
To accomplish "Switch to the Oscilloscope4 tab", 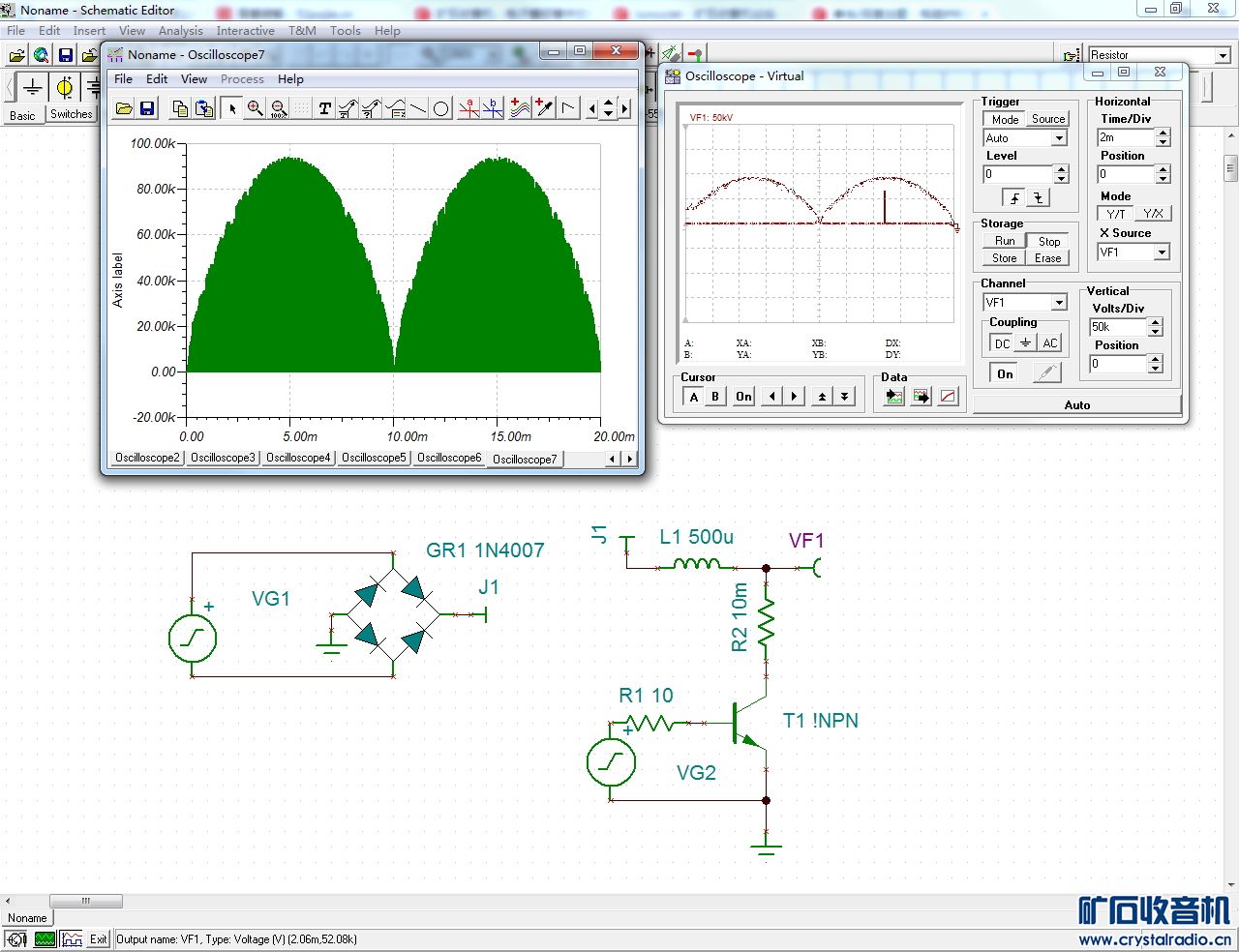I will [298, 459].
